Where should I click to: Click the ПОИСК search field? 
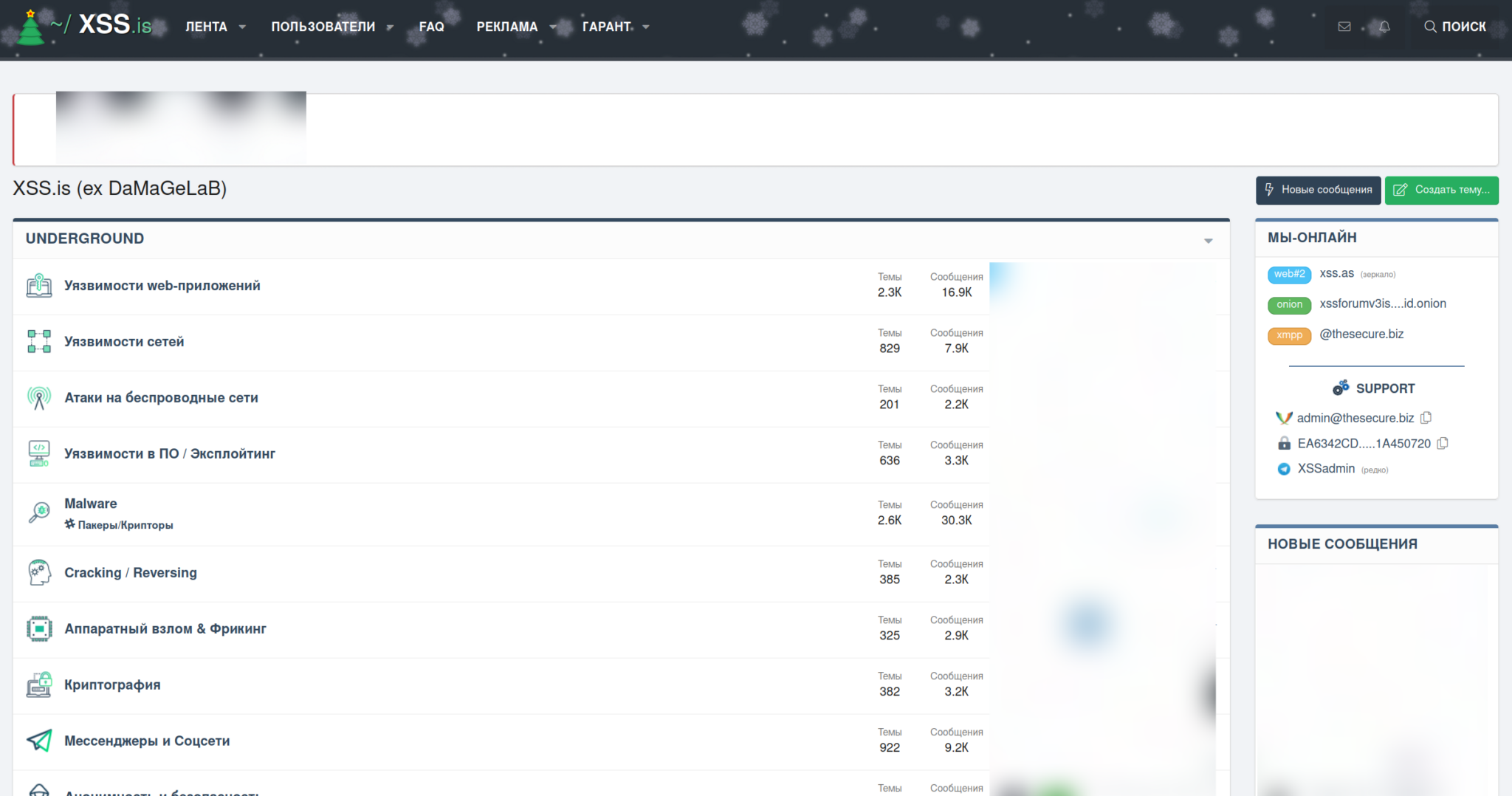1456,27
